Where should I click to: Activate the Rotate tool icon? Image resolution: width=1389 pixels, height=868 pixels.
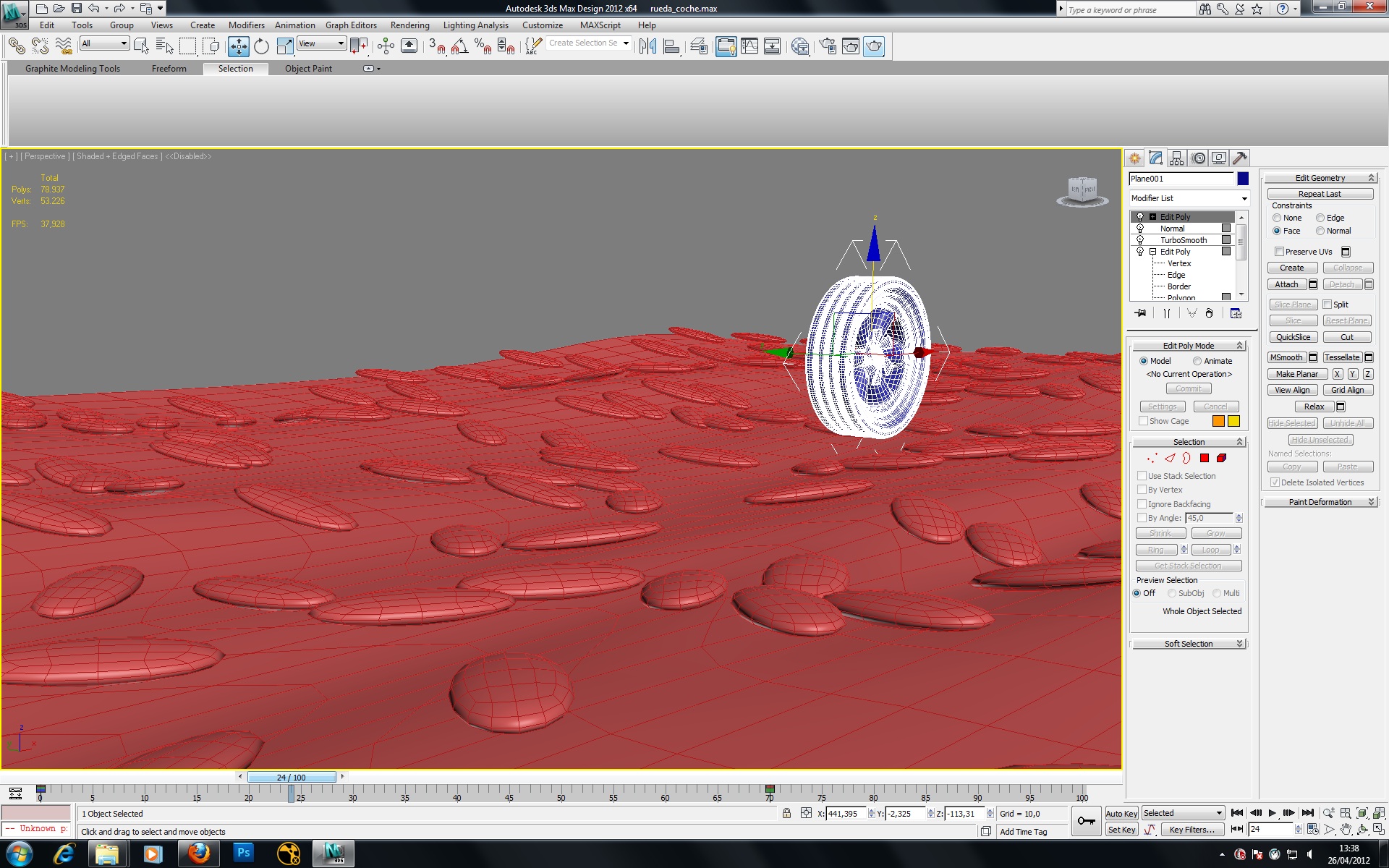tap(262, 46)
